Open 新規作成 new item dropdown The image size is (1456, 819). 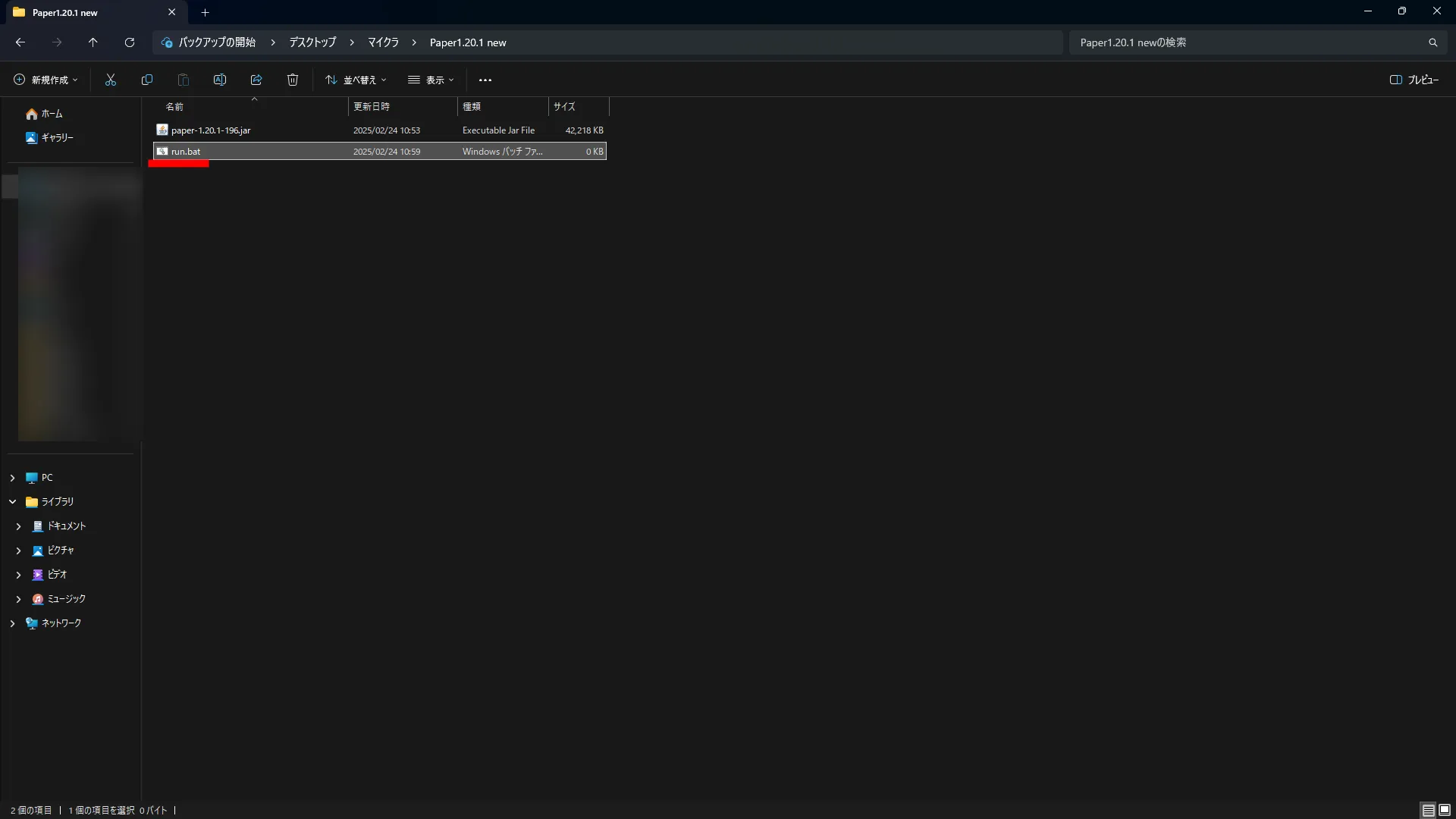[x=45, y=80]
